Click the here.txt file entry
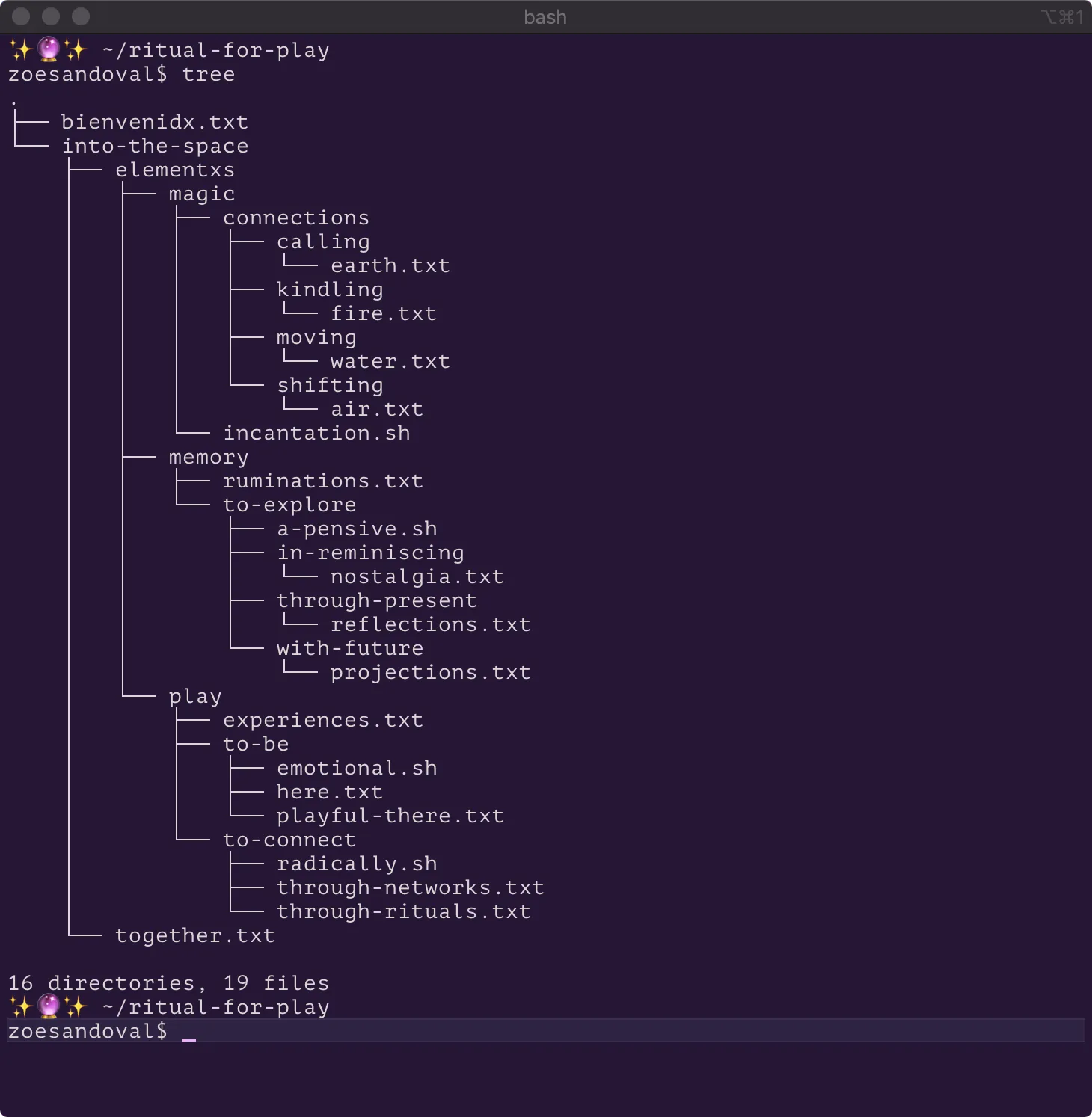The image size is (1092, 1117). point(330,793)
